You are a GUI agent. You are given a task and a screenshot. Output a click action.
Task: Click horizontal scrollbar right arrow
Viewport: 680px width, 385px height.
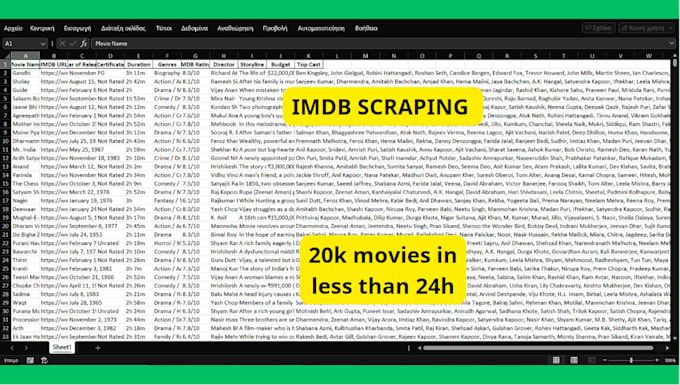pos(667,348)
